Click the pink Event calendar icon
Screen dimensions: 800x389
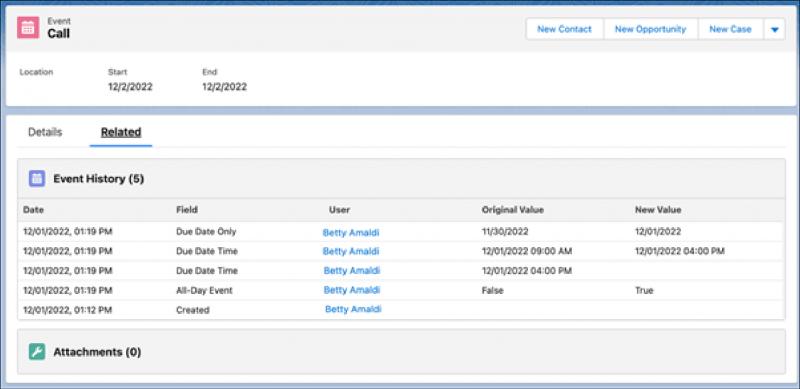coord(28,28)
